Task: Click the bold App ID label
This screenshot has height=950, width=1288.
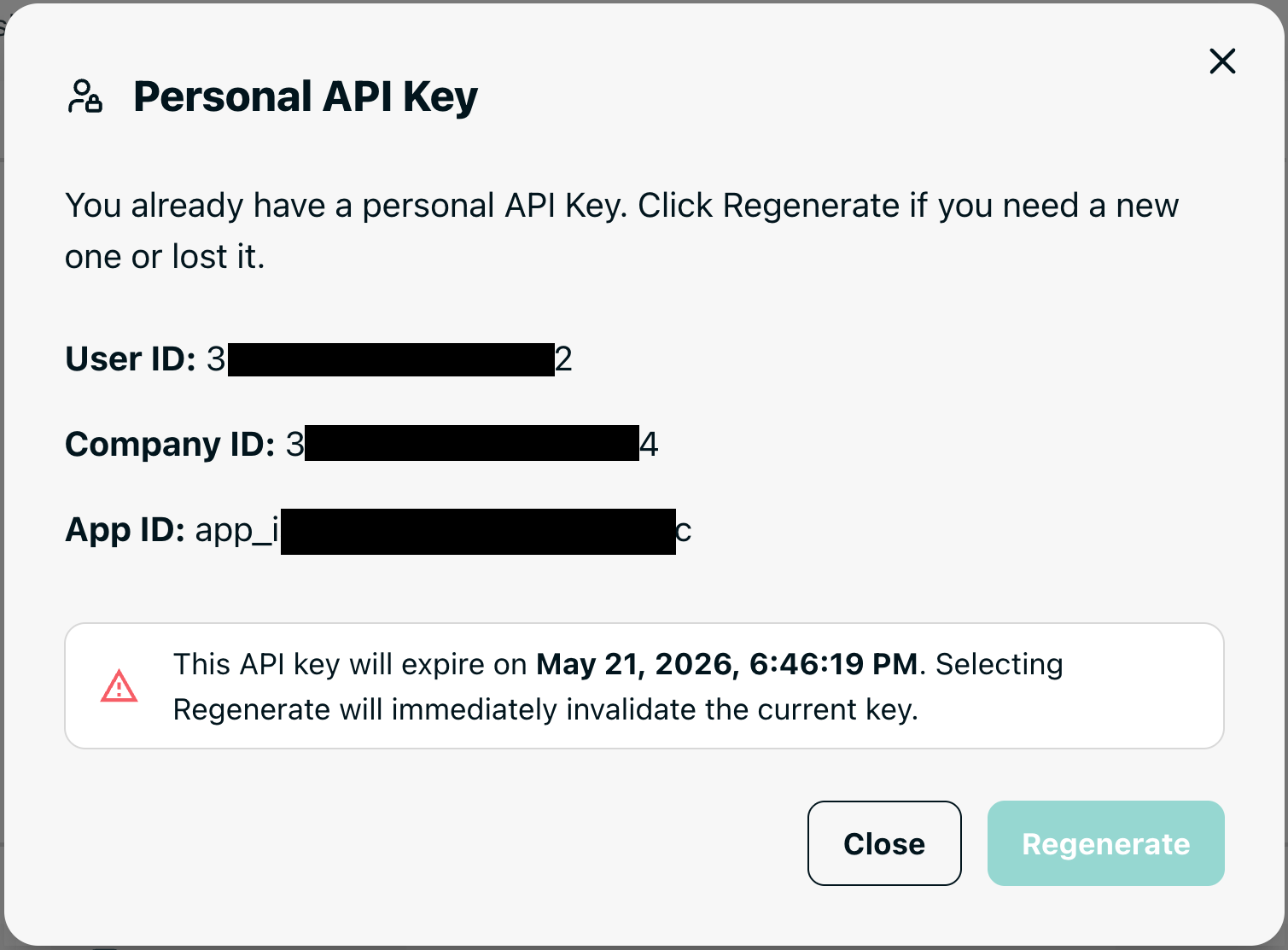Action: [x=125, y=530]
